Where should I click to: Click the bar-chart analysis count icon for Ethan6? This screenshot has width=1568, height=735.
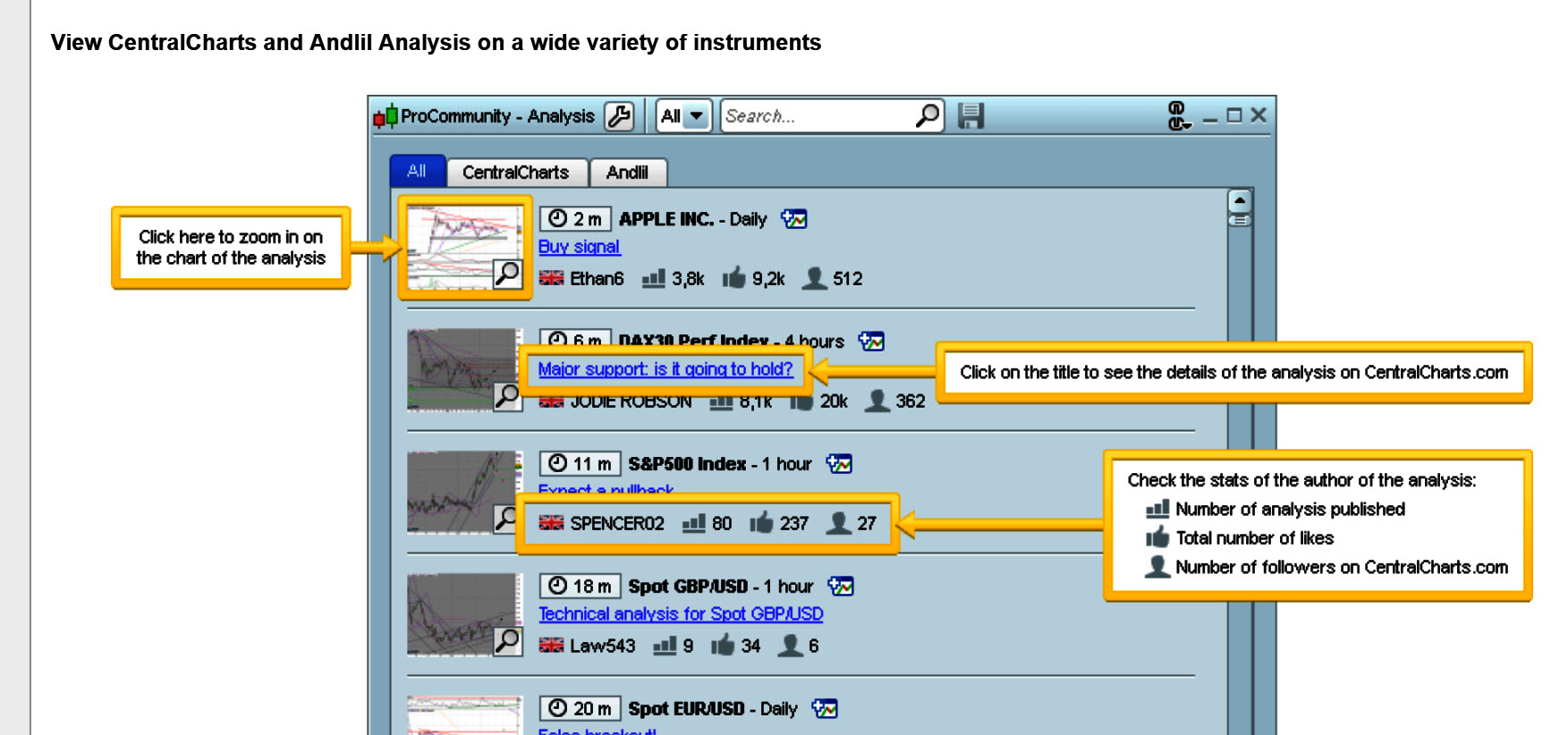654,279
